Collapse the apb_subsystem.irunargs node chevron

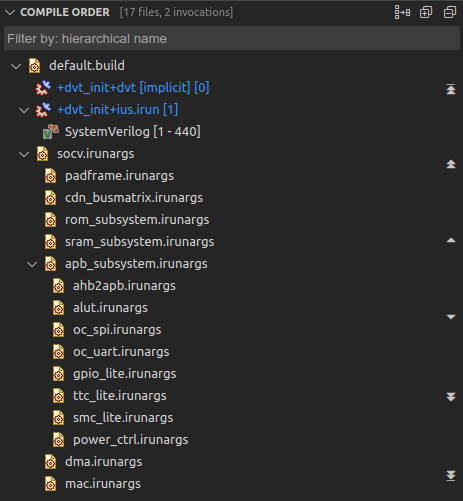click(32, 264)
